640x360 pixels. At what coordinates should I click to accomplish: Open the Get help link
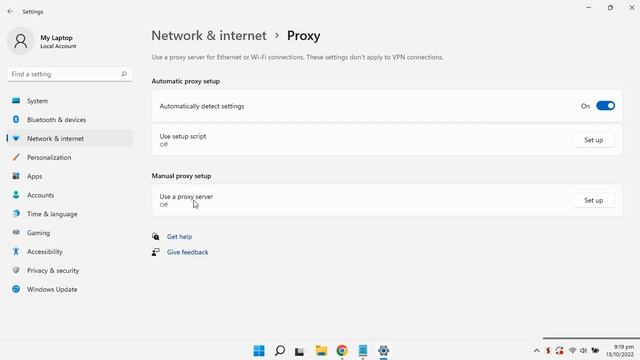tap(179, 237)
